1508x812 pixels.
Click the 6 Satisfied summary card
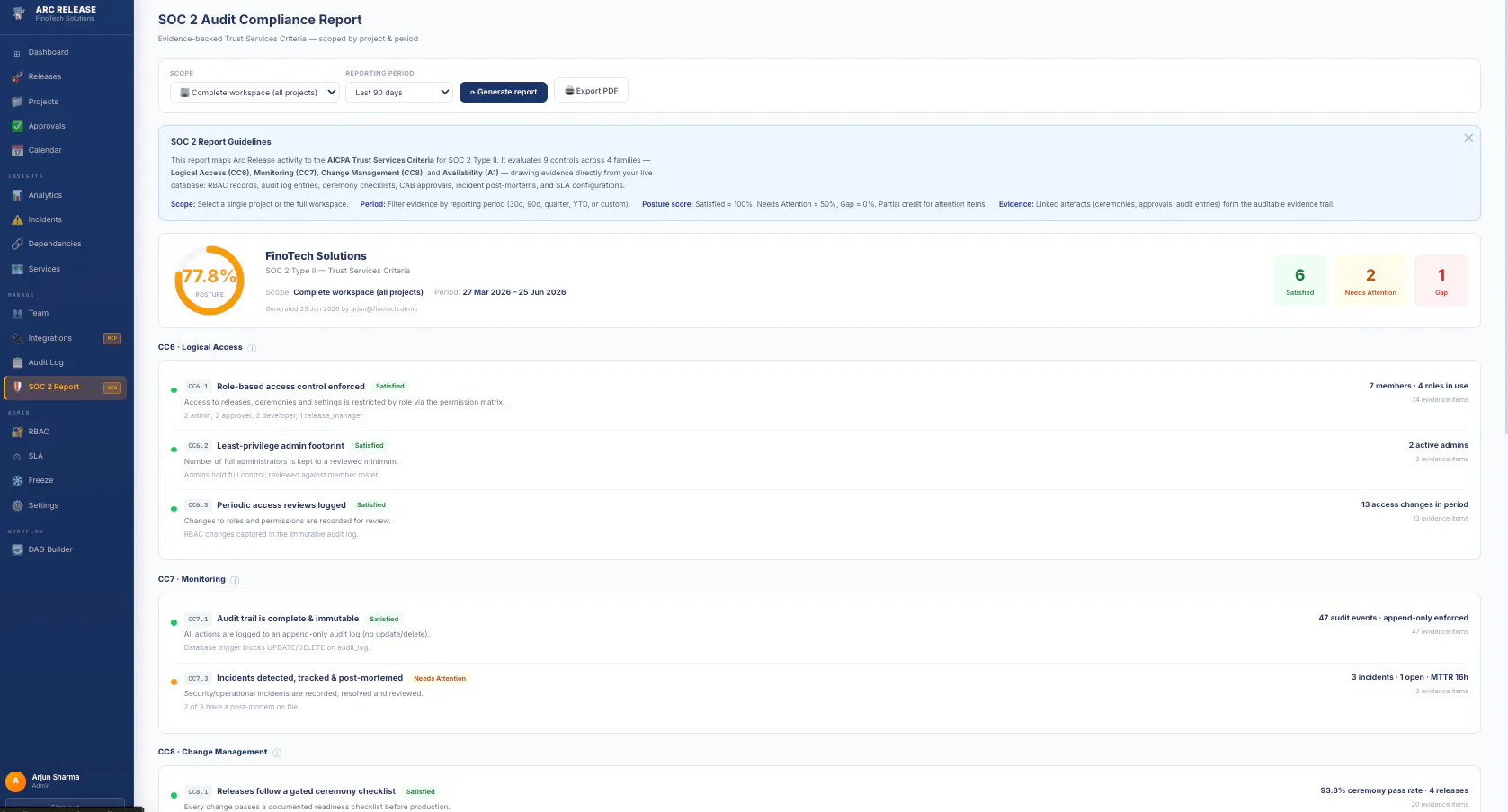coord(1299,281)
